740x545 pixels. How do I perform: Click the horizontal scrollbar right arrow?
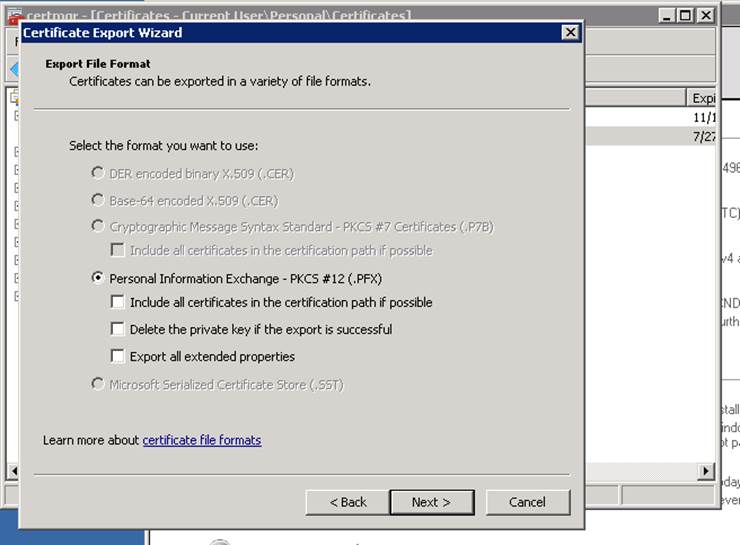coord(706,471)
